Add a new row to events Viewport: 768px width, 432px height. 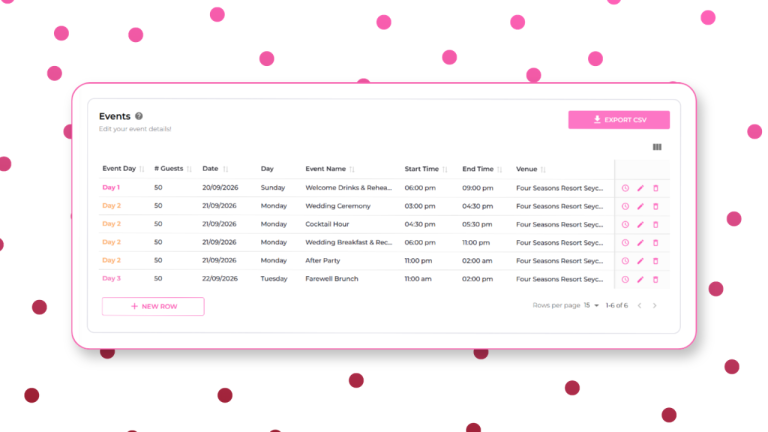click(x=153, y=306)
